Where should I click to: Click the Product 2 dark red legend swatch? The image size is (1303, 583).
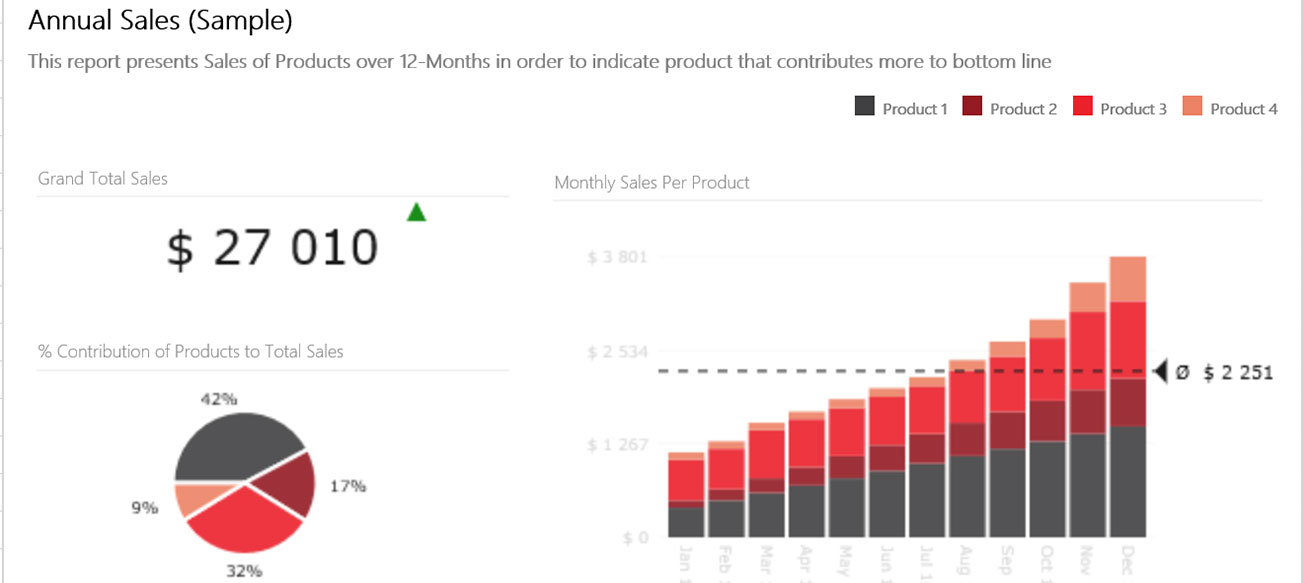[x=972, y=106]
